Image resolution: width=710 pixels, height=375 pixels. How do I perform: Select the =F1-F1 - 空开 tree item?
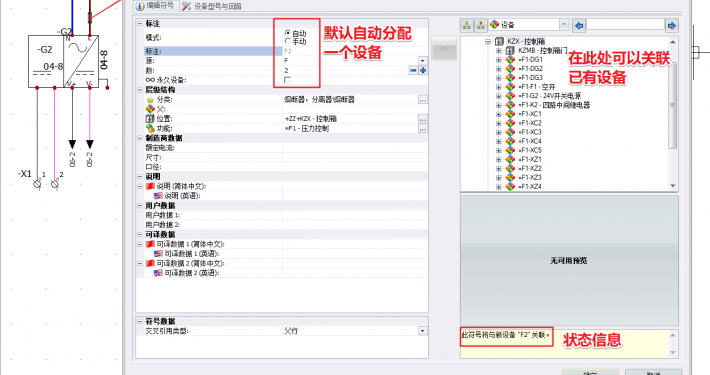537,87
